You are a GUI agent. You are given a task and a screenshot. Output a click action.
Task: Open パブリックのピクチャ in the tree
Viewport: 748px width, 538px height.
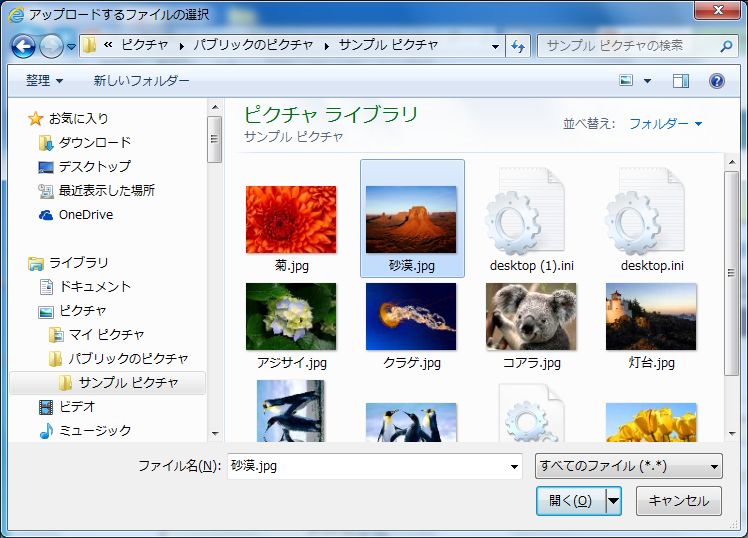(128, 358)
